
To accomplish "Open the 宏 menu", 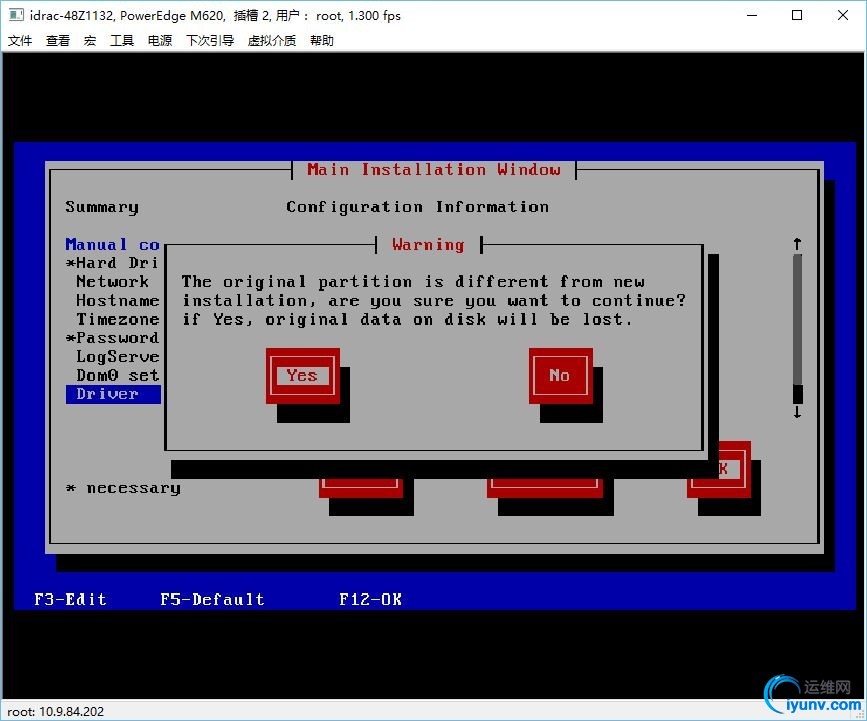I will pyautogui.click(x=90, y=40).
